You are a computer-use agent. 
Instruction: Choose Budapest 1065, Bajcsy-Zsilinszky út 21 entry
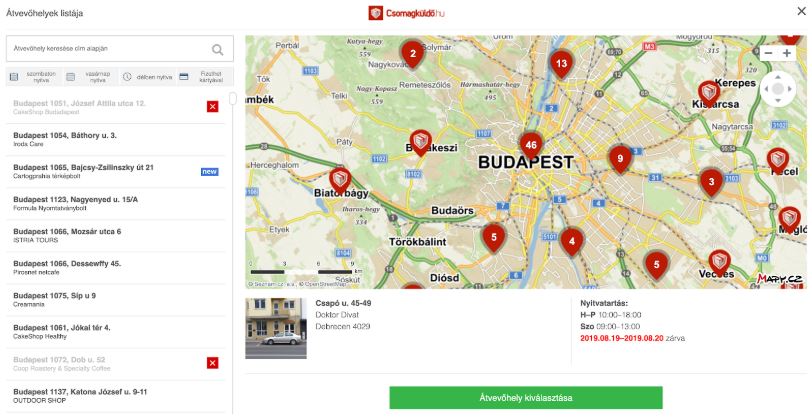[115, 172]
